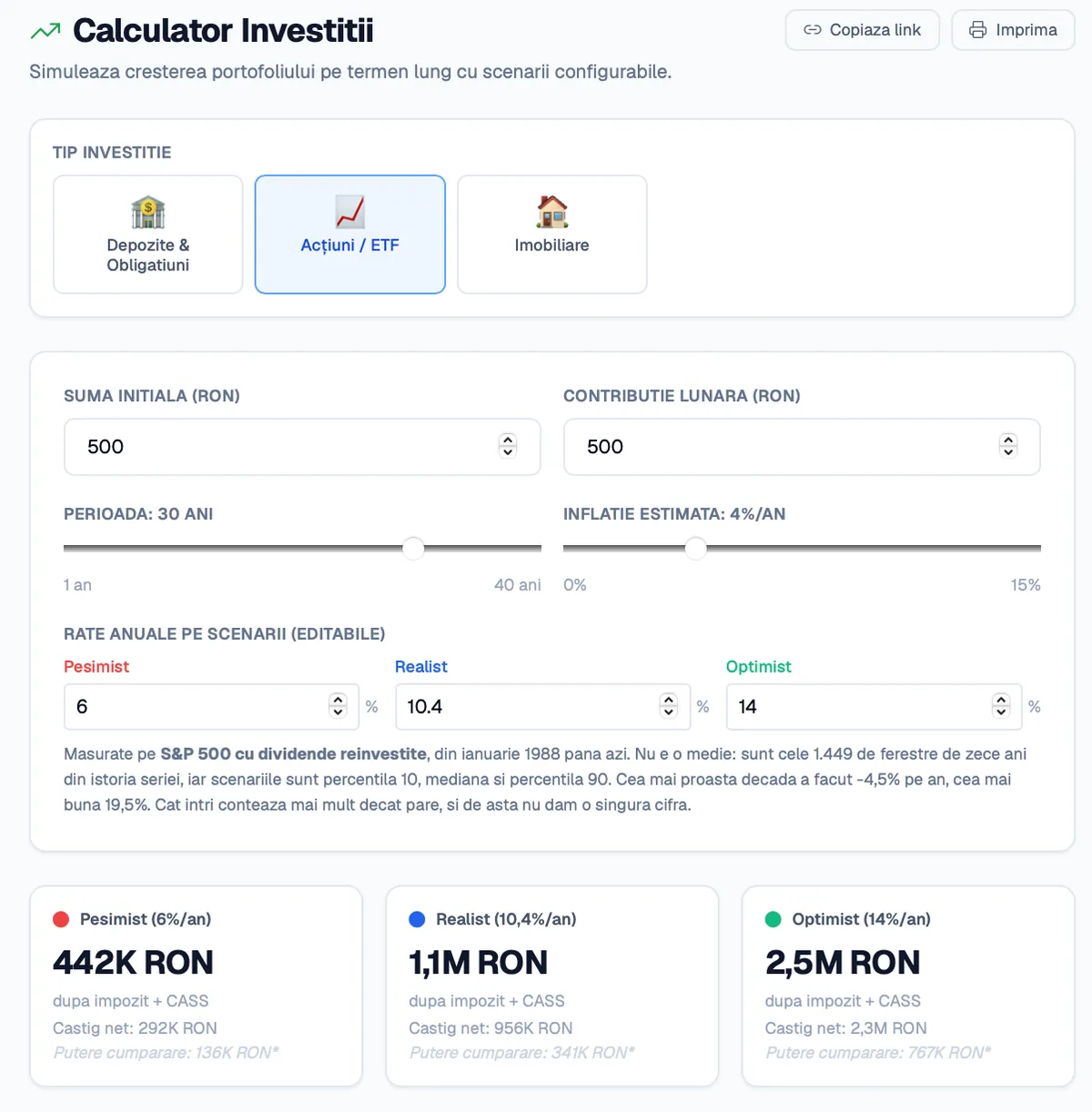Click into the Realist rate input field
The width and height of the screenshot is (1092, 1112).
pyautogui.click(x=542, y=707)
